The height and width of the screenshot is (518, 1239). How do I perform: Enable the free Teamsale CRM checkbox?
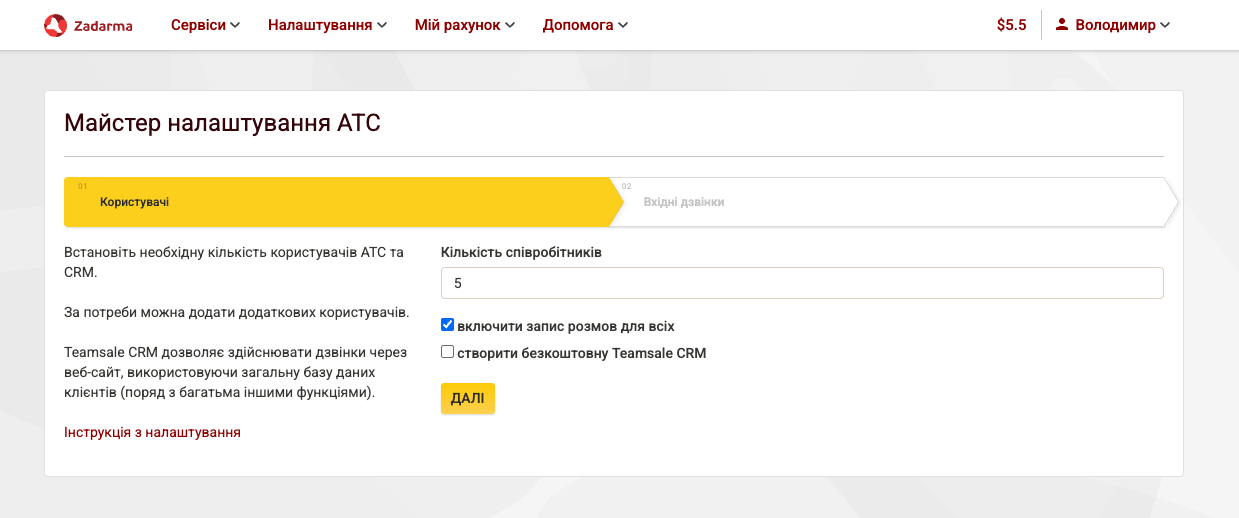[448, 352]
